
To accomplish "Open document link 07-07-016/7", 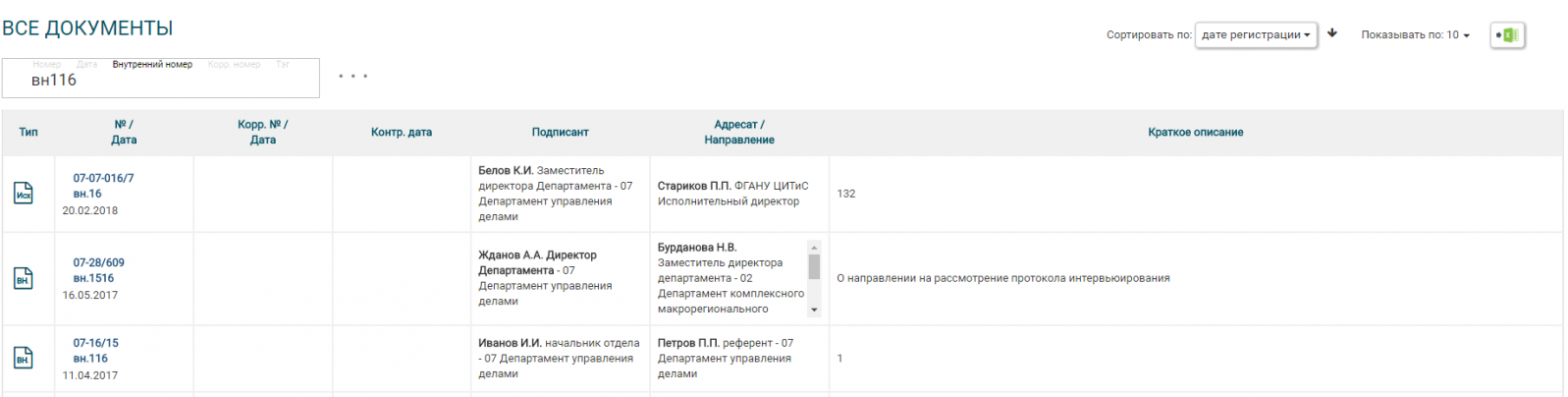I will click(x=103, y=178).
